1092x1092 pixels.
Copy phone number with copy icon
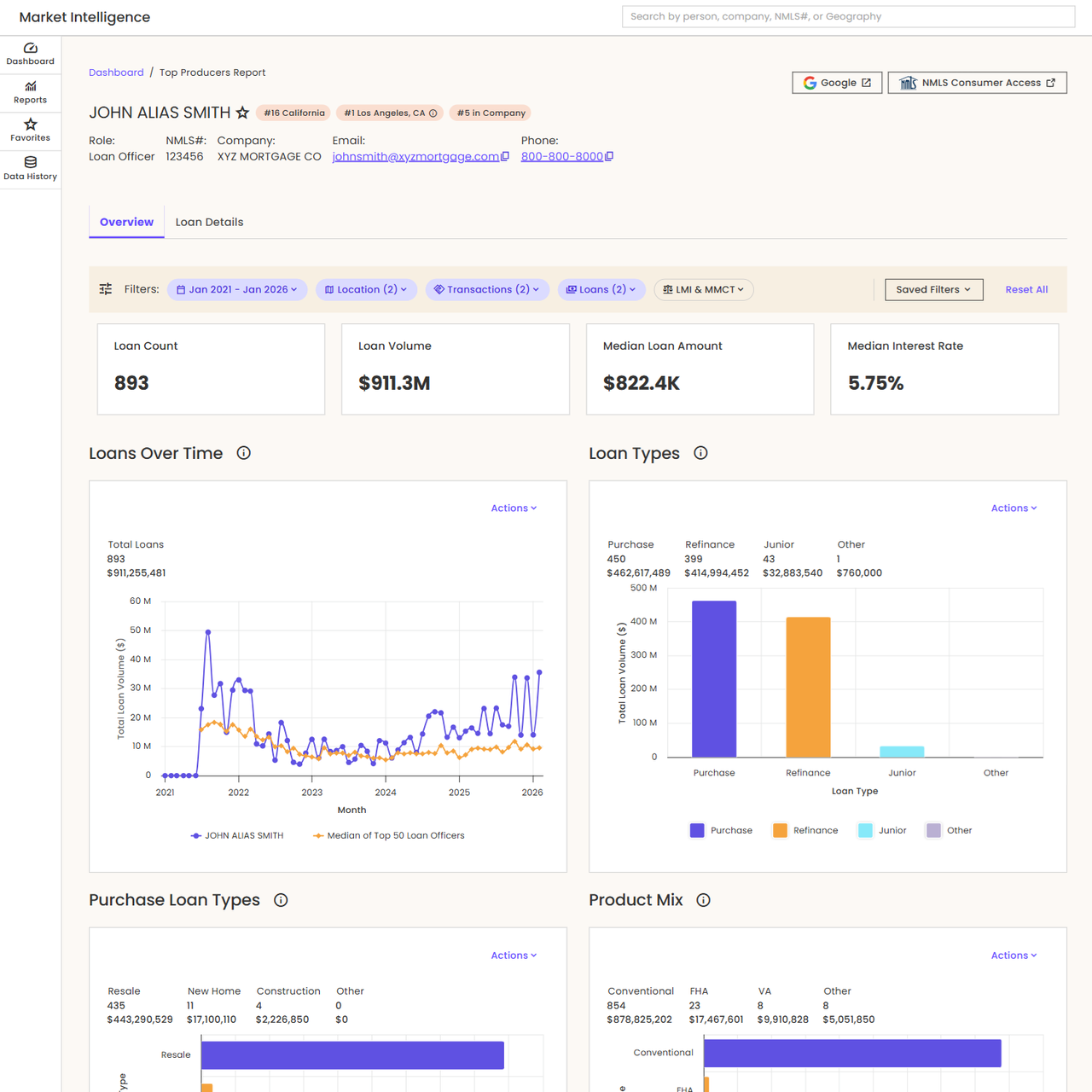click(609, 156)
